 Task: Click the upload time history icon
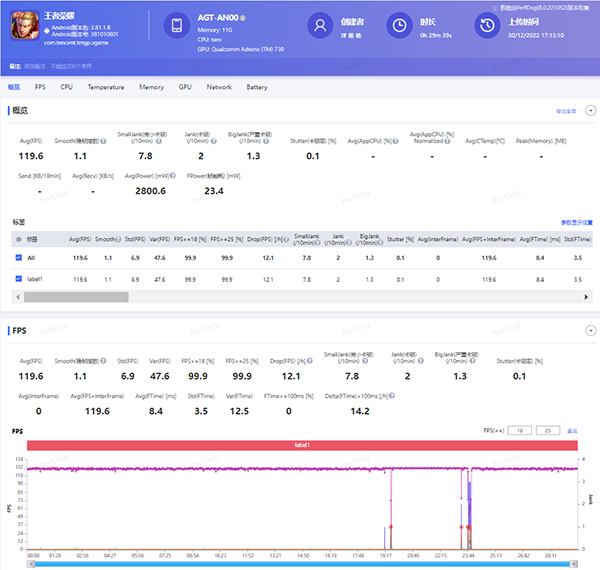point(487,26)
